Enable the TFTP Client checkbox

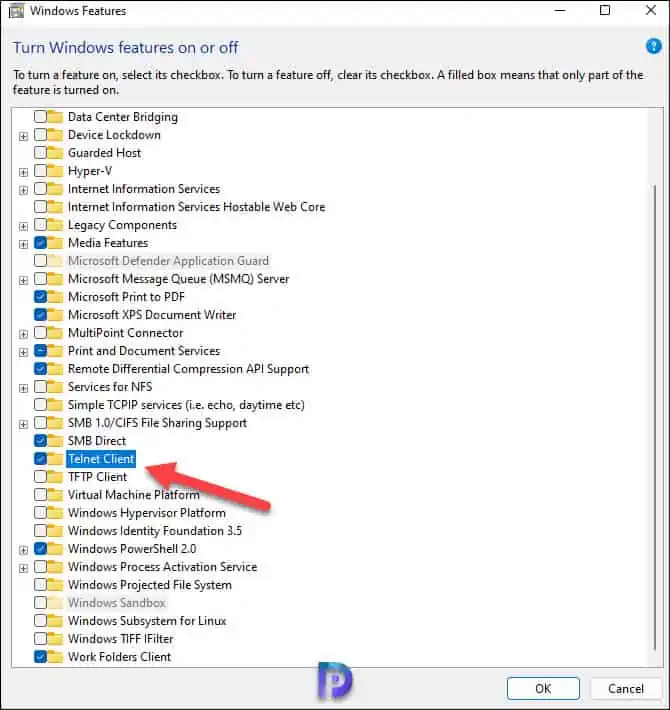click(x=40, y=477)
